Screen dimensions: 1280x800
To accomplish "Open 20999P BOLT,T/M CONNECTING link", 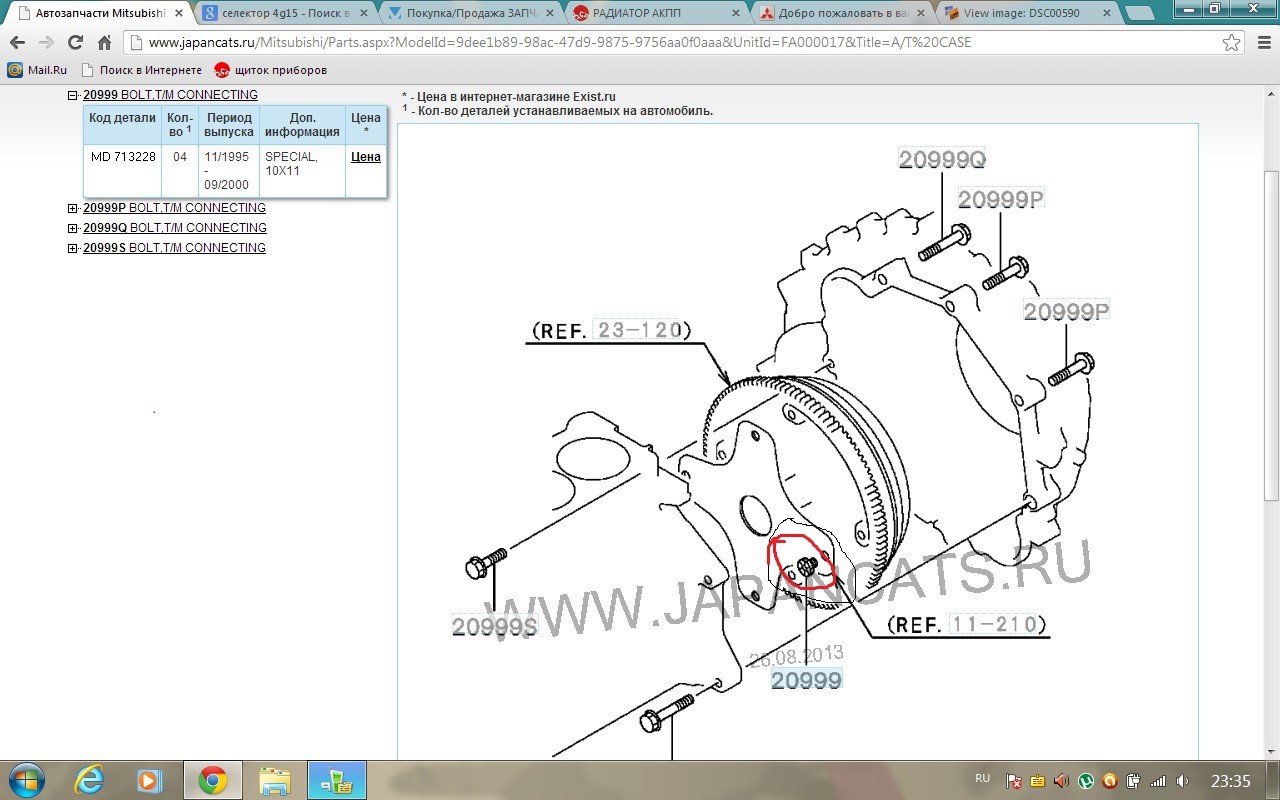I will click(174, 208).
